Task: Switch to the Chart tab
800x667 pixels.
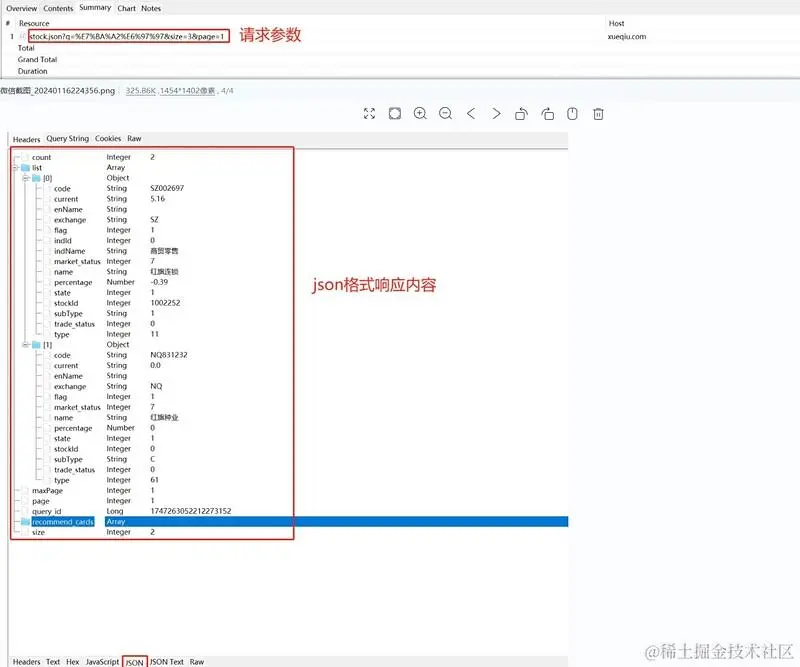Action: point(127,8)
